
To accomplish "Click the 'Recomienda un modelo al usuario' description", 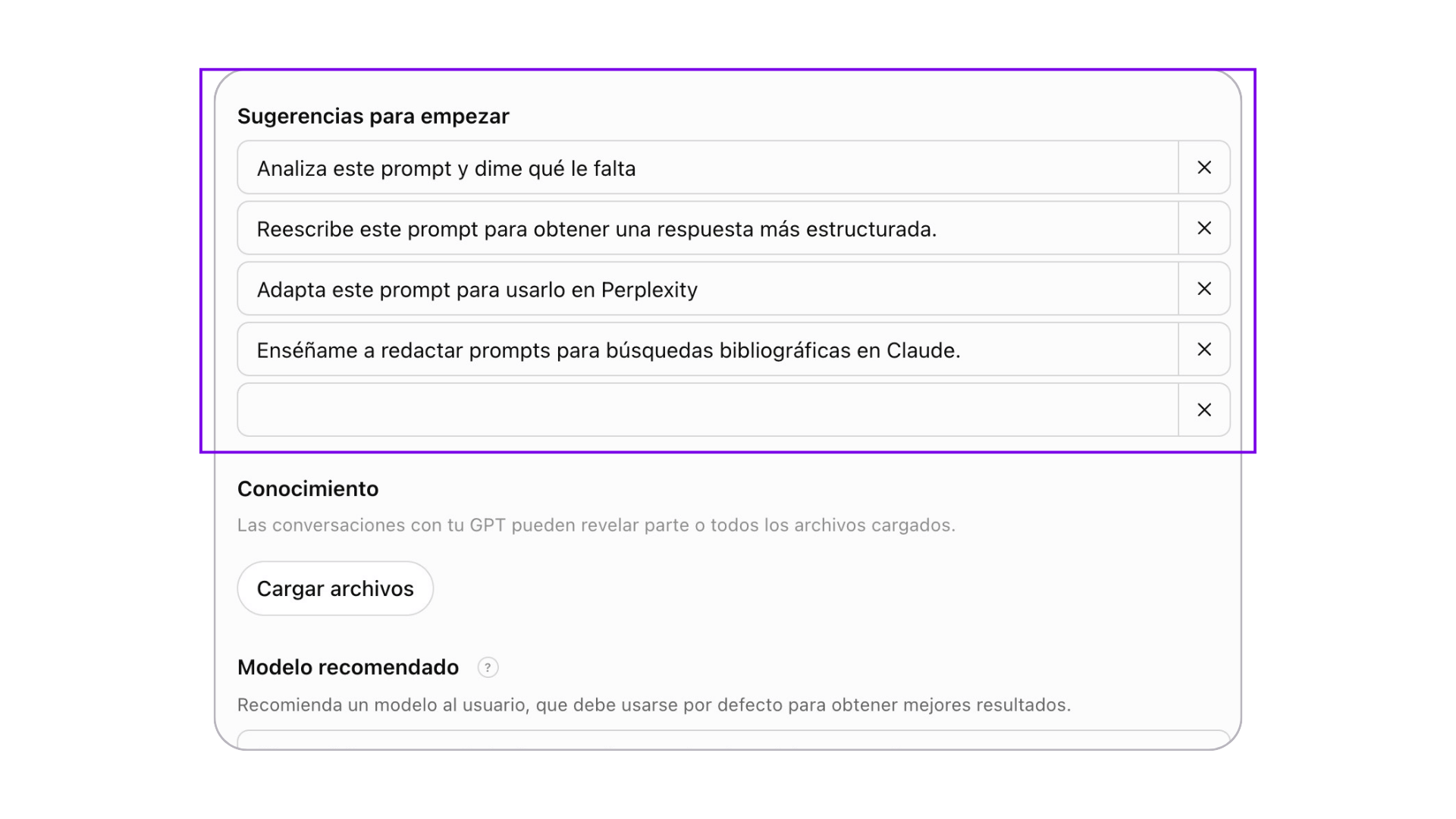I will (x=654, y=704).
